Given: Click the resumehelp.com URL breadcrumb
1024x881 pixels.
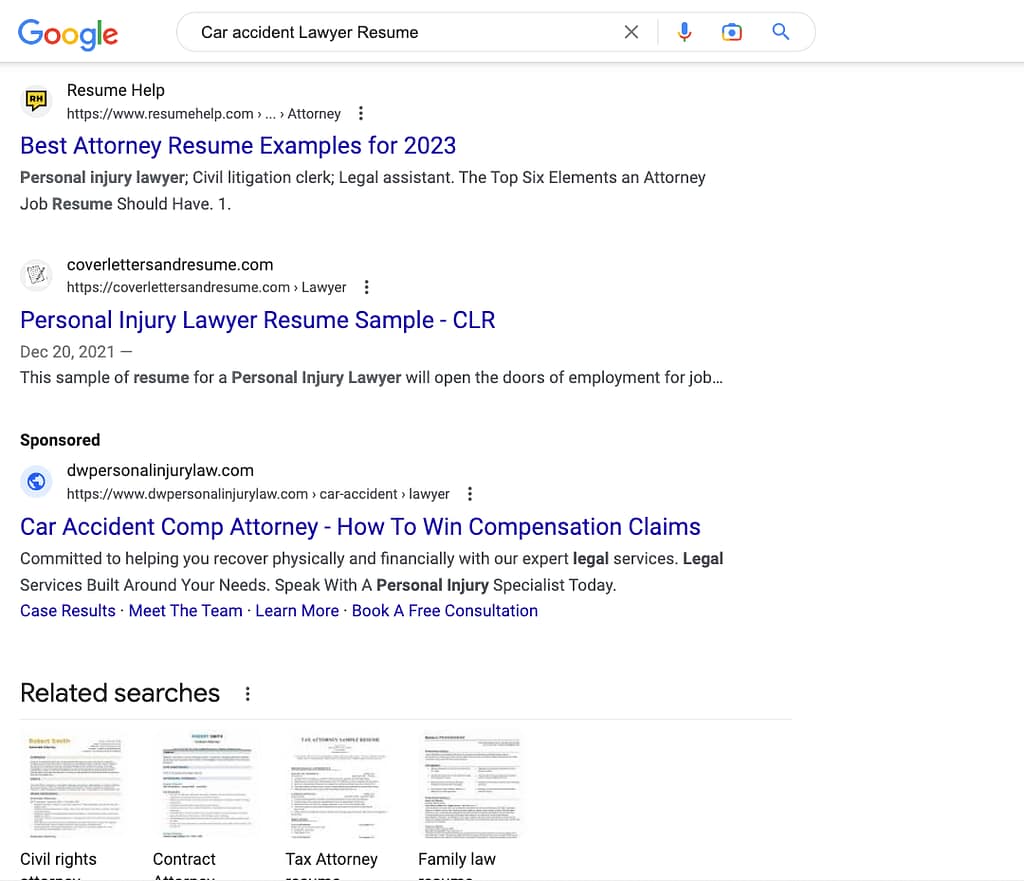Looking at the screenshot, I should tap(203, 114).
